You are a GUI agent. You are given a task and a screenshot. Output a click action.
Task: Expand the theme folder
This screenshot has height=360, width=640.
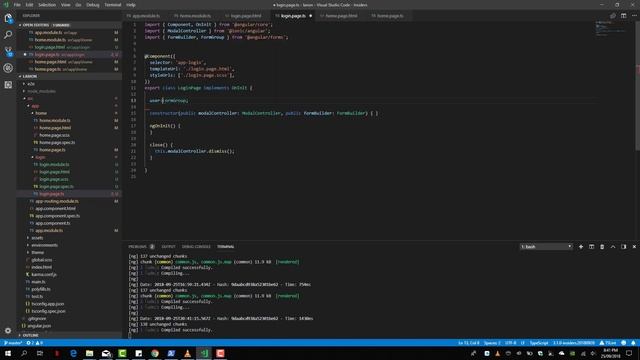37,253
